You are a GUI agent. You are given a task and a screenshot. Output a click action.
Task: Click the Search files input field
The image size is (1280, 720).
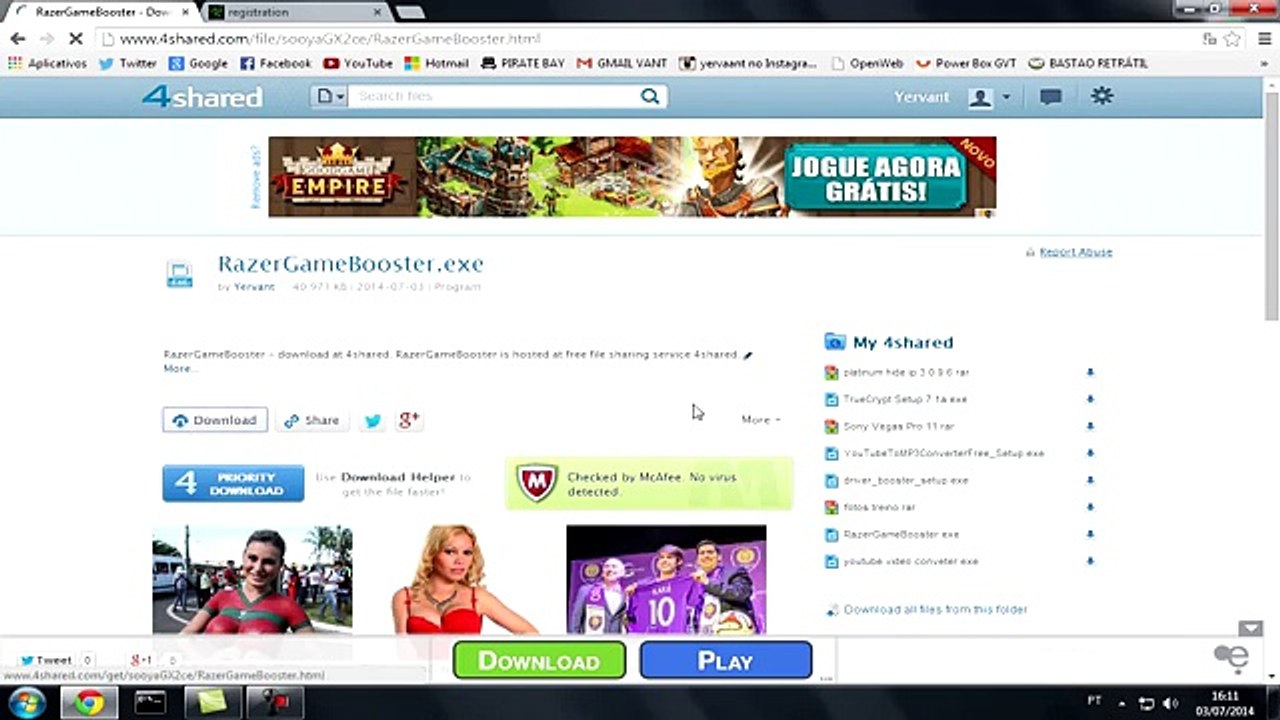click(x=495, y=96)
